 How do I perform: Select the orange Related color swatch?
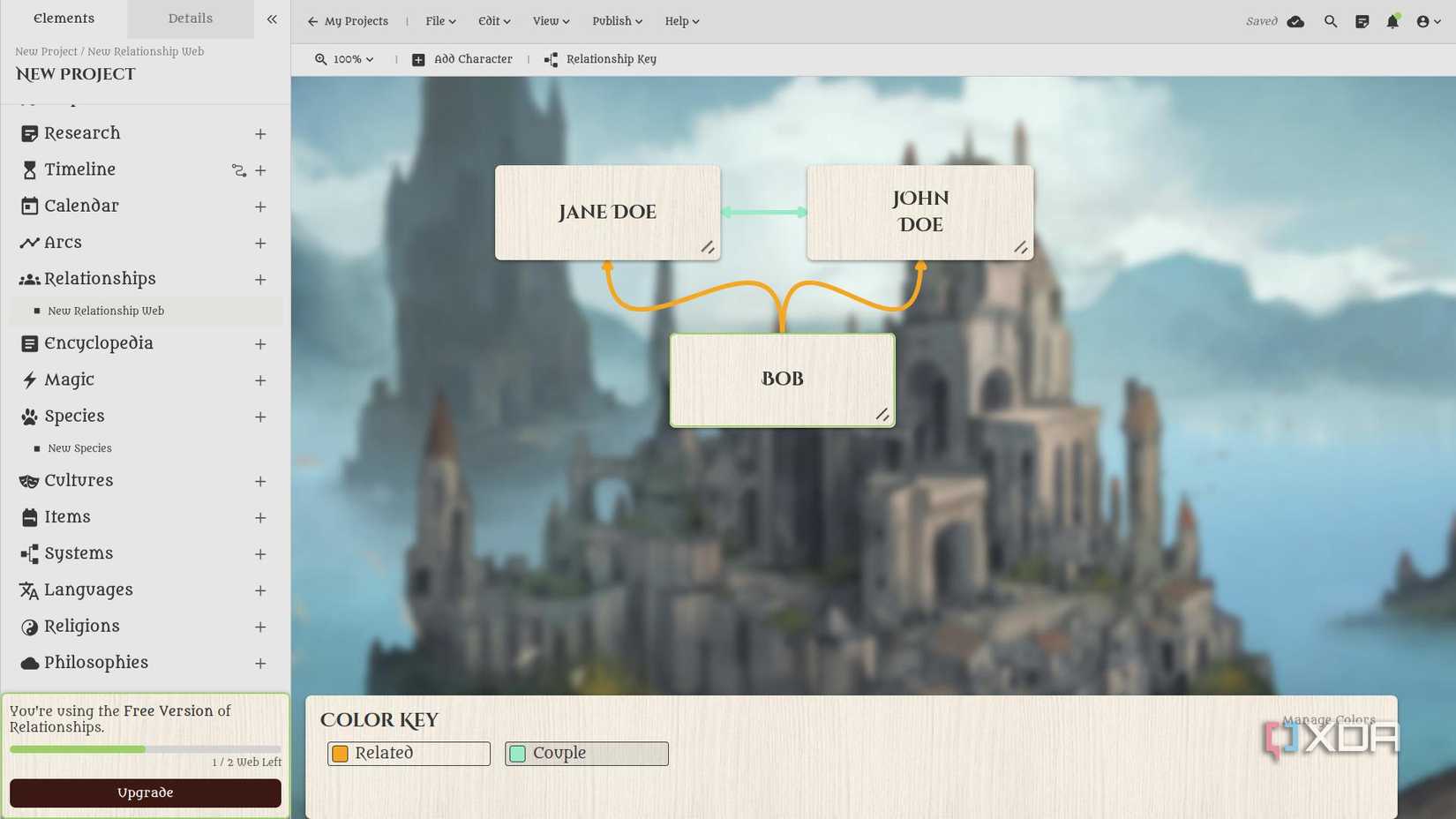tap(342, 753)
